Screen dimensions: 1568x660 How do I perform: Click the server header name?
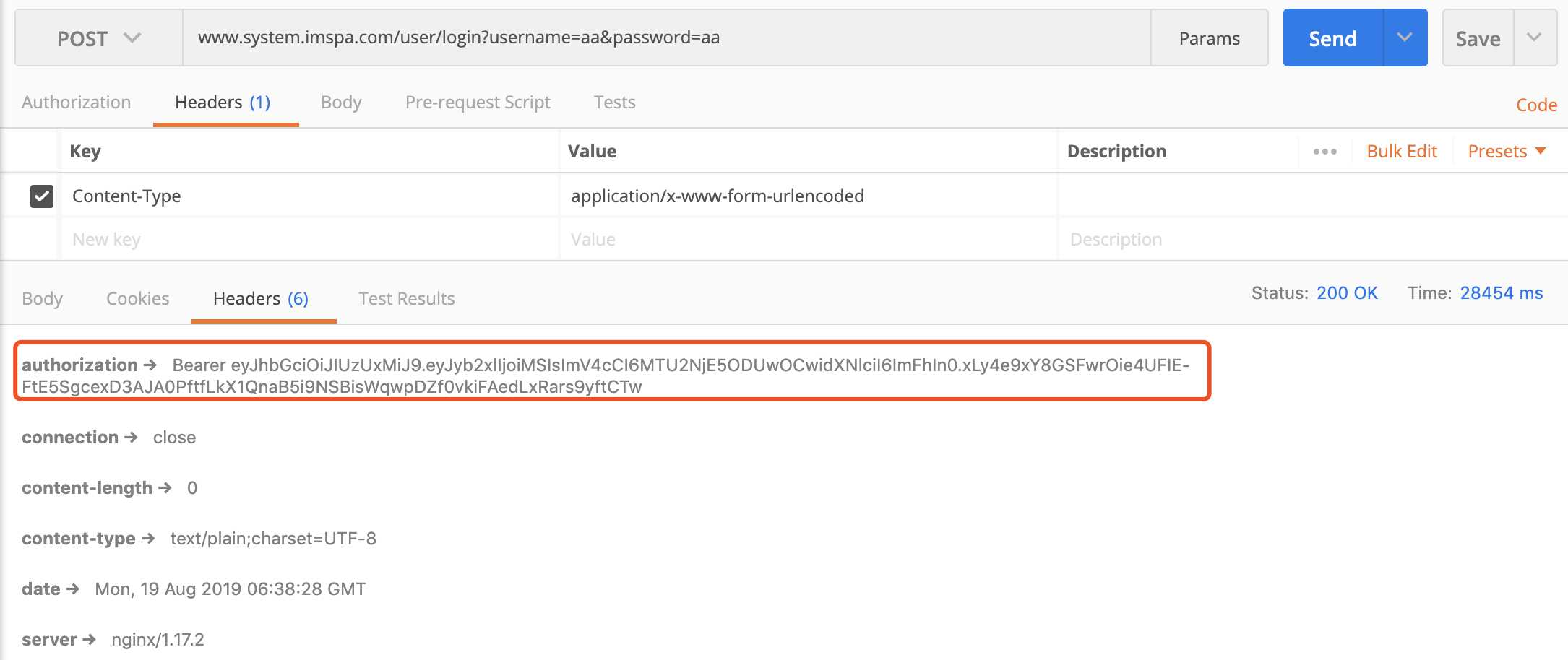click(49, 640)
